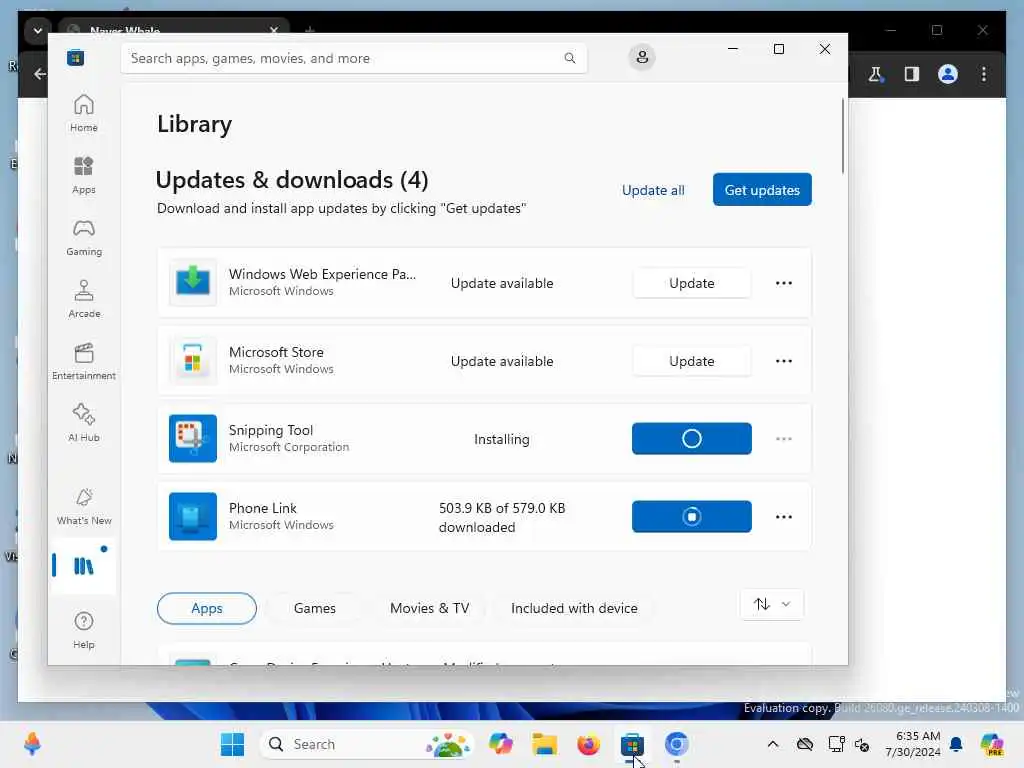This screenshot has height=768, width=1024.
Task: Open the user account profile icon
Action: pos(642,57)
